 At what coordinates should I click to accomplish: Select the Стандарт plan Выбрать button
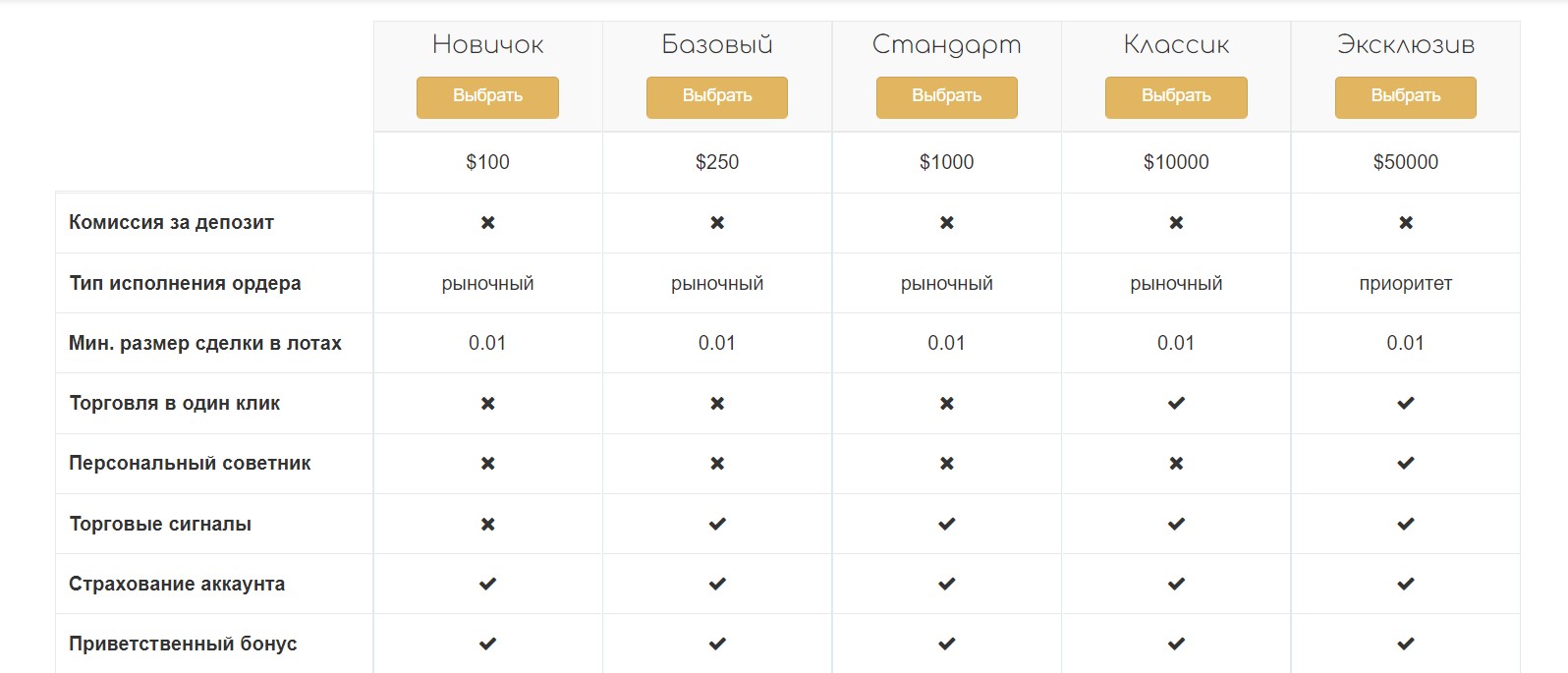[x=947, y=97]
